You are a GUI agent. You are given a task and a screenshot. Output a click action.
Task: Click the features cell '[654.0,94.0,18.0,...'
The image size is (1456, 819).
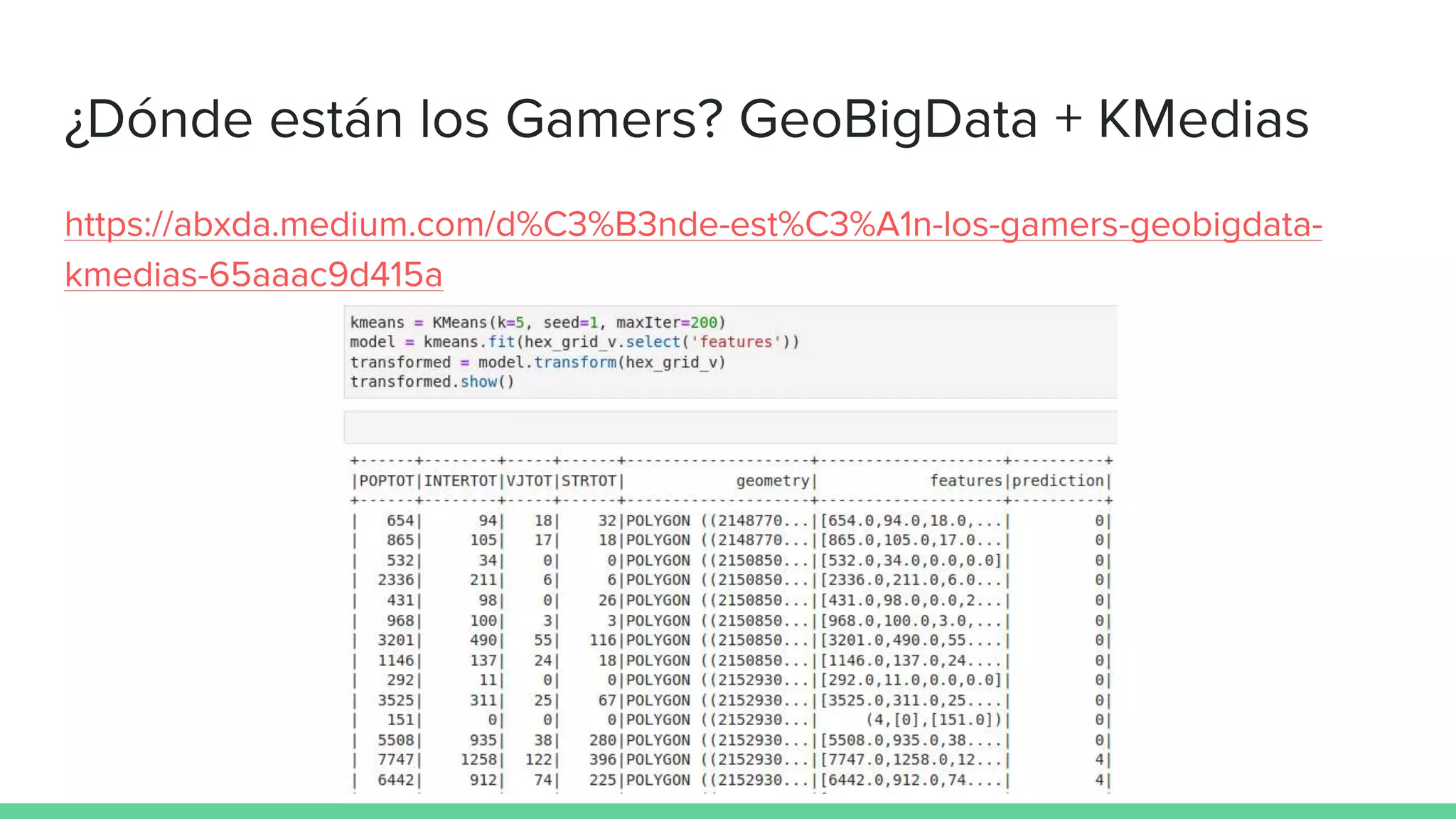pyautogui.click(x=911, y=520)
